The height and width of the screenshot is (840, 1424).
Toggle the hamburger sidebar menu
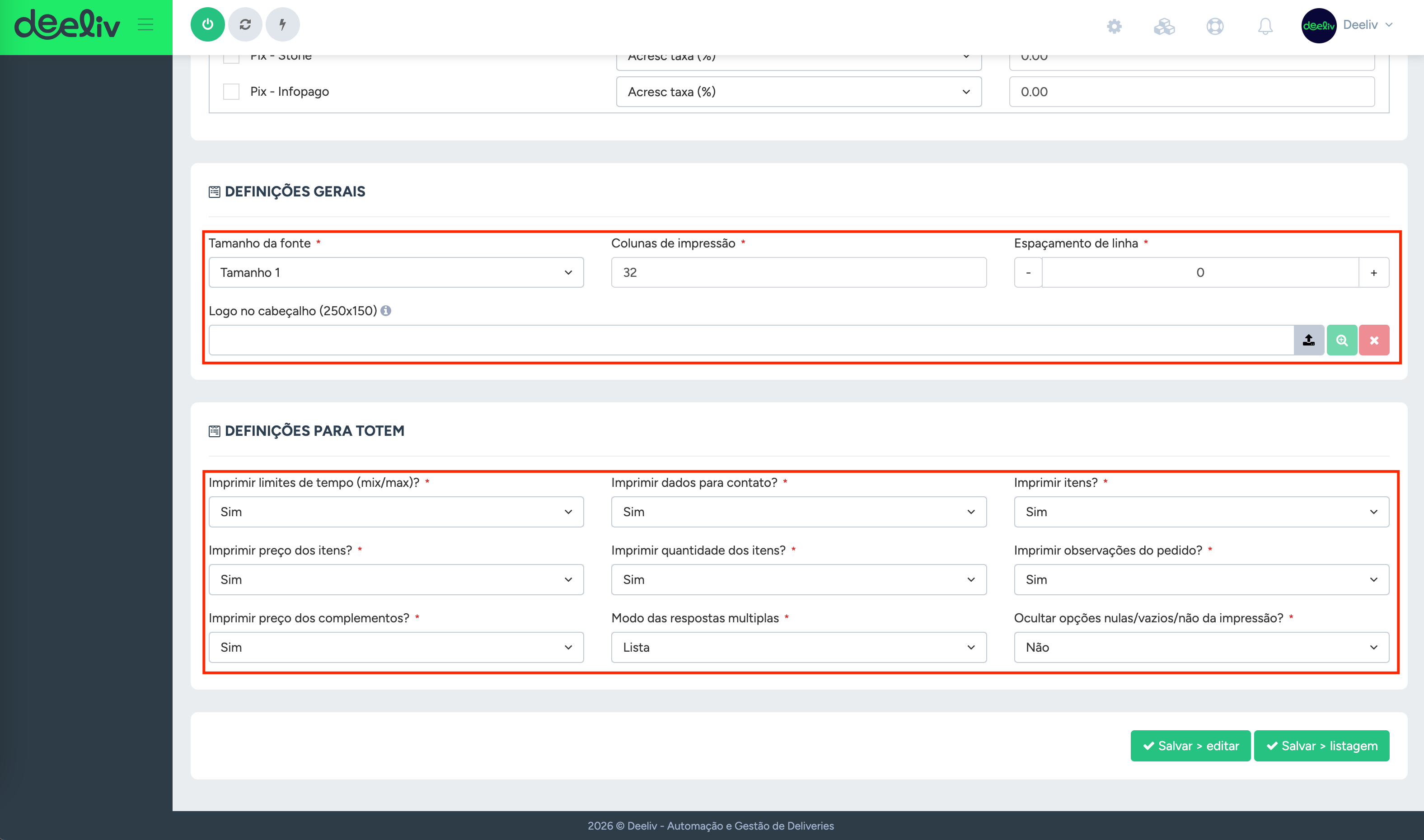coord(145,24)
